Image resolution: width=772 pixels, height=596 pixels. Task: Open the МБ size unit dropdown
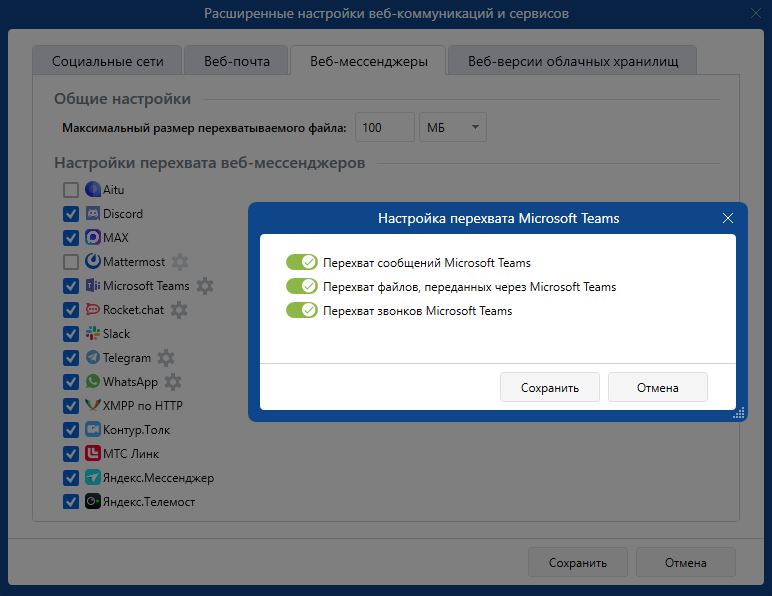(452, 127)
